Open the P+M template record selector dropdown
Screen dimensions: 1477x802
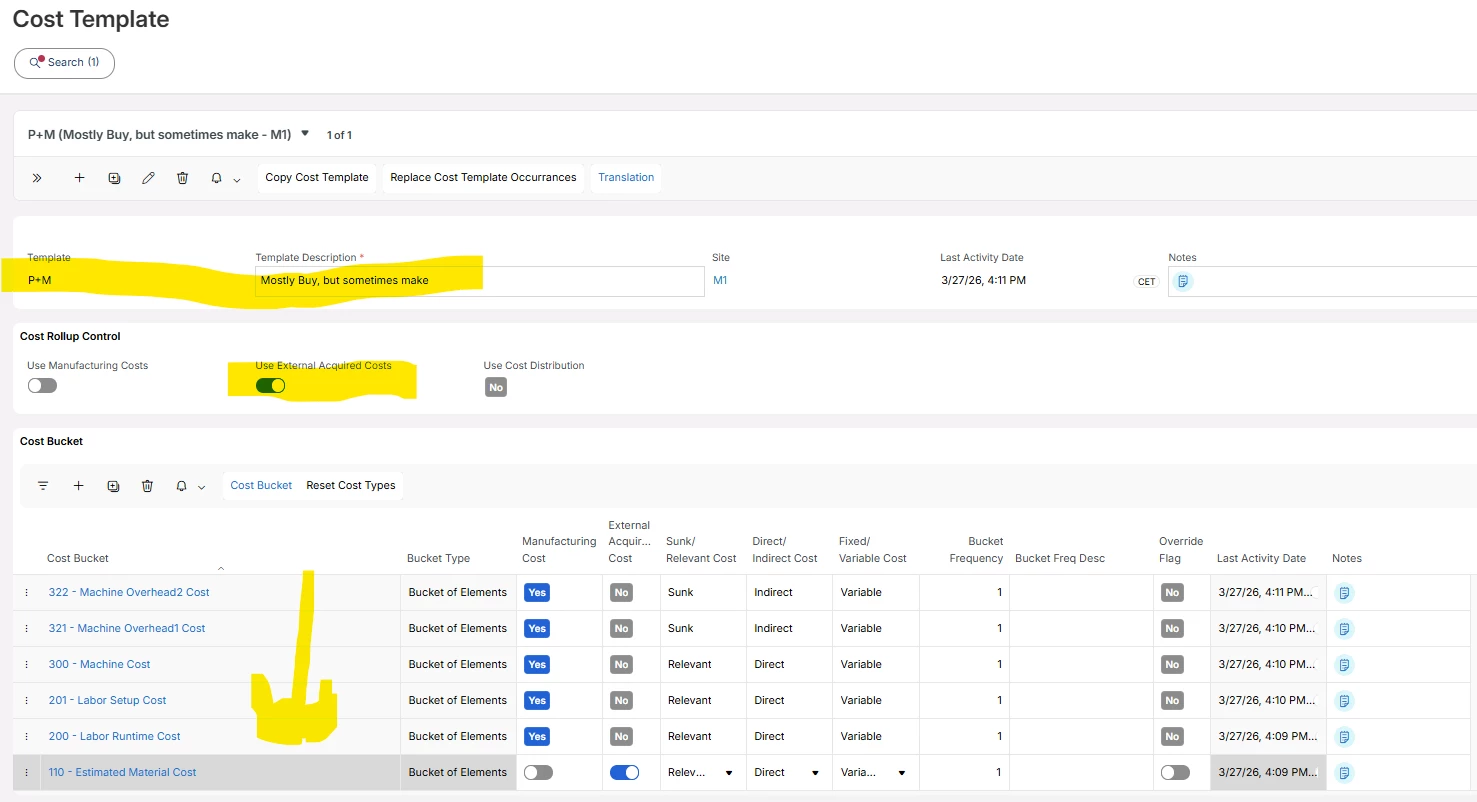305,134
